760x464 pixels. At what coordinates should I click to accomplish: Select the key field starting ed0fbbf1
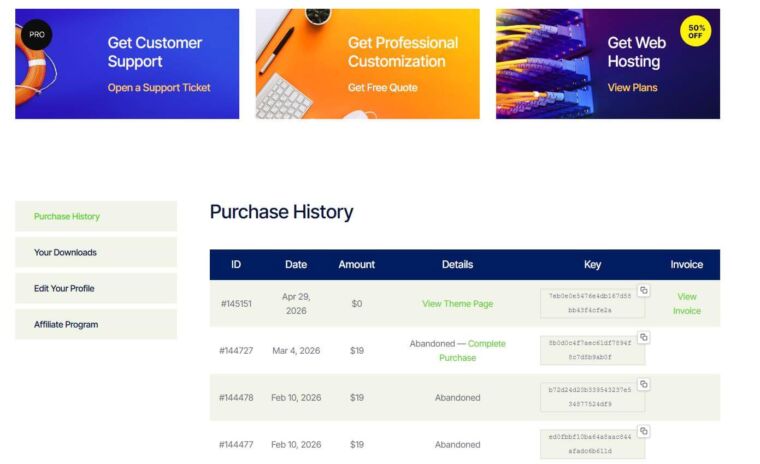[592, 444]
